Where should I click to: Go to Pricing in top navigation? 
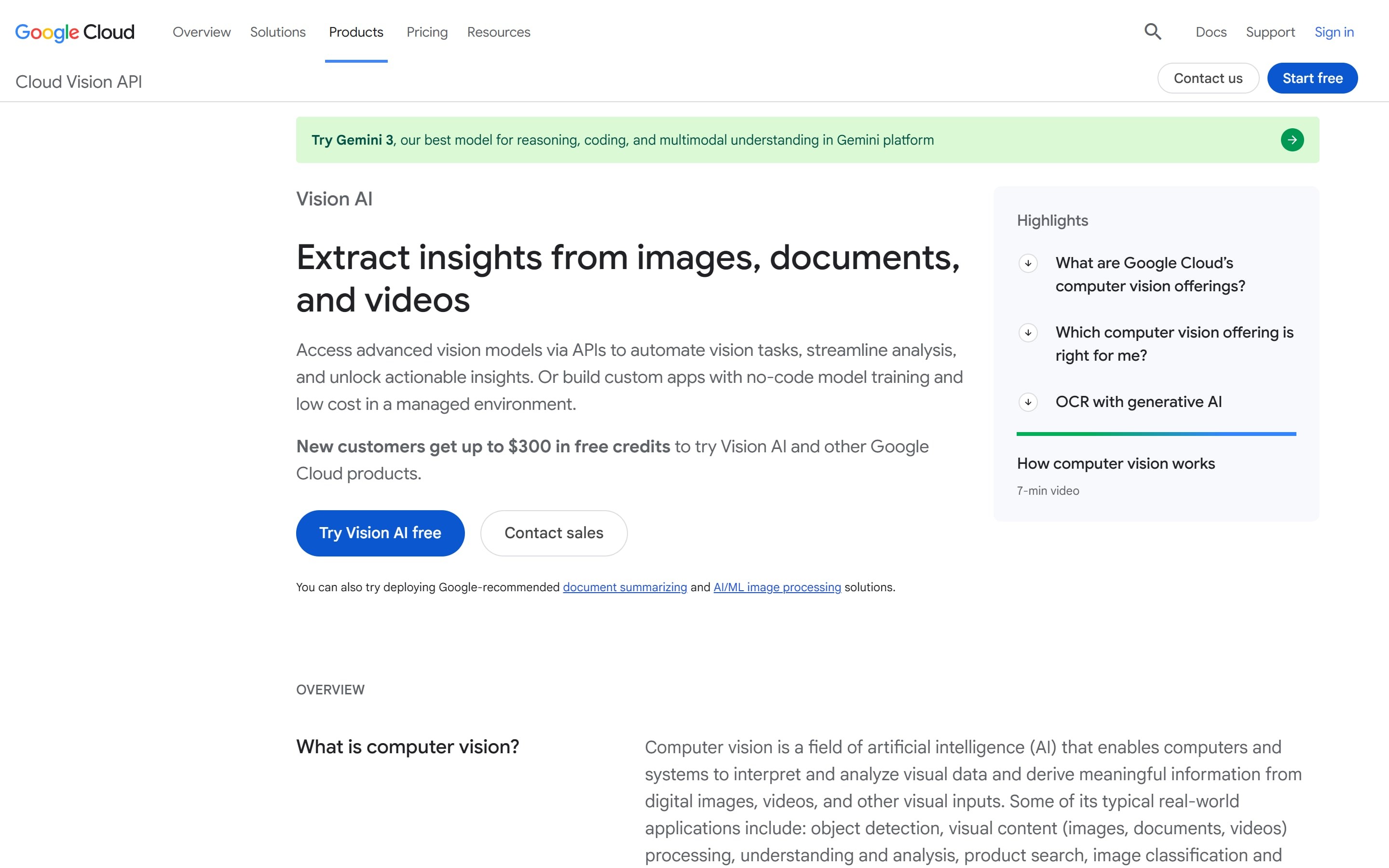[x=427, y=32]
